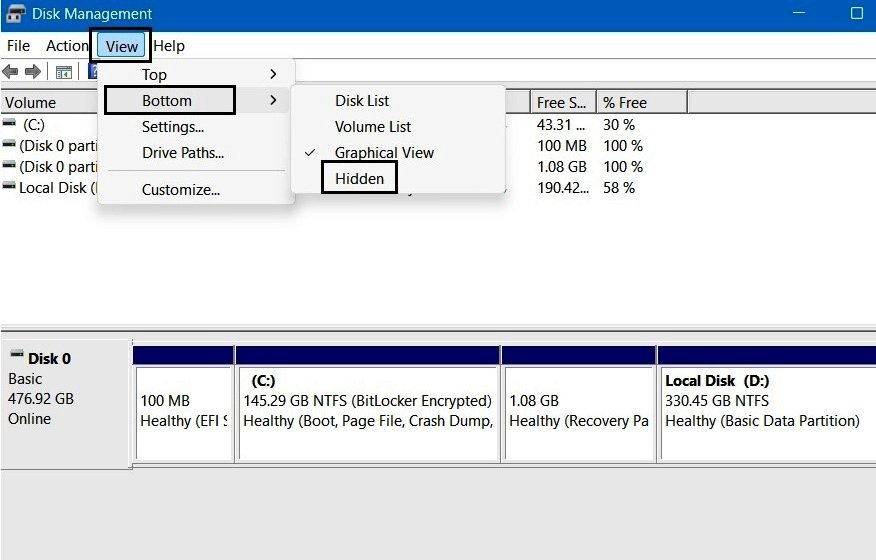
Task: Maximize the Disk Management window
Action: [856, 13]
